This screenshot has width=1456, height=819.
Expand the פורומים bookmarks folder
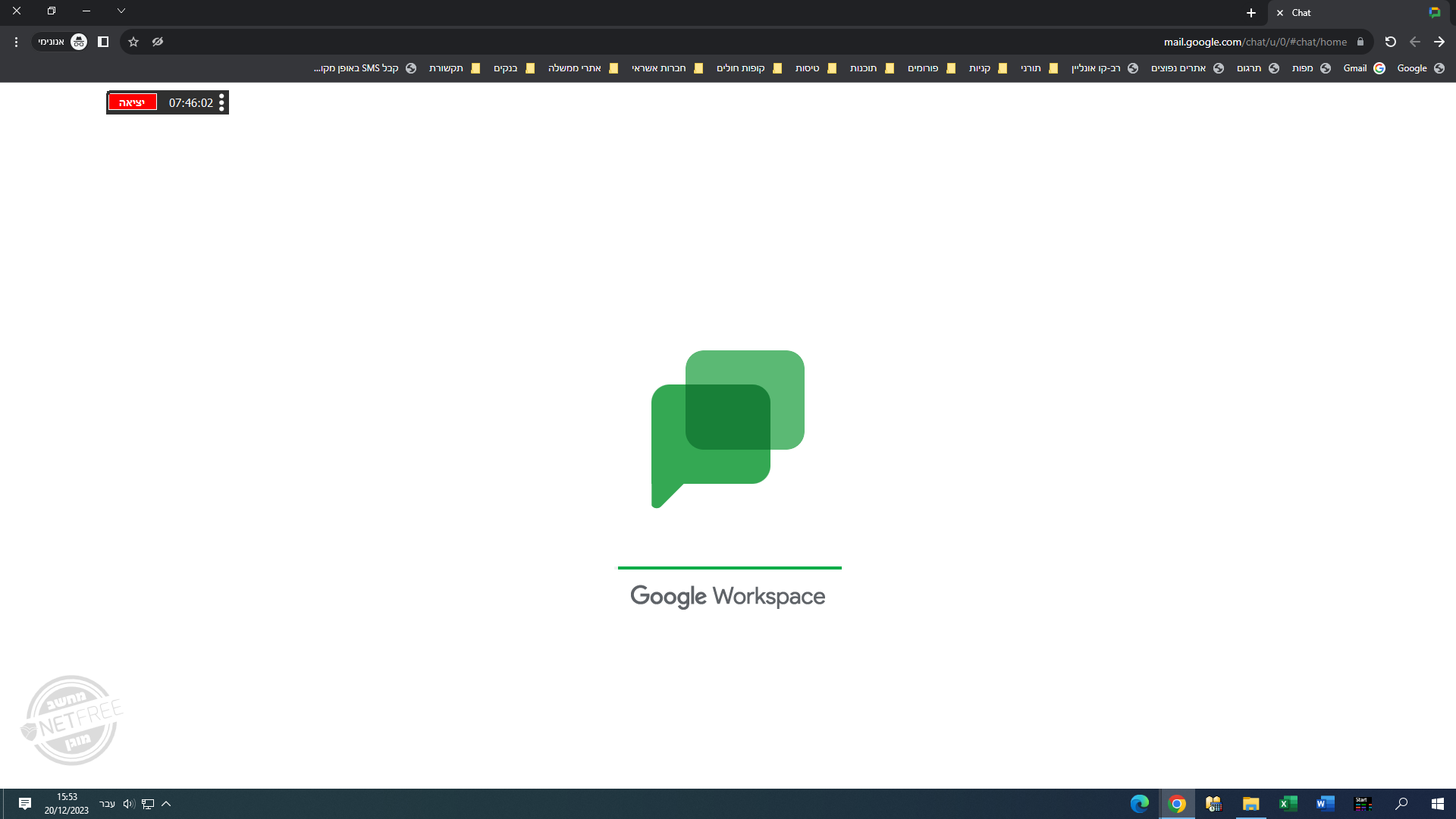point(931,68)
